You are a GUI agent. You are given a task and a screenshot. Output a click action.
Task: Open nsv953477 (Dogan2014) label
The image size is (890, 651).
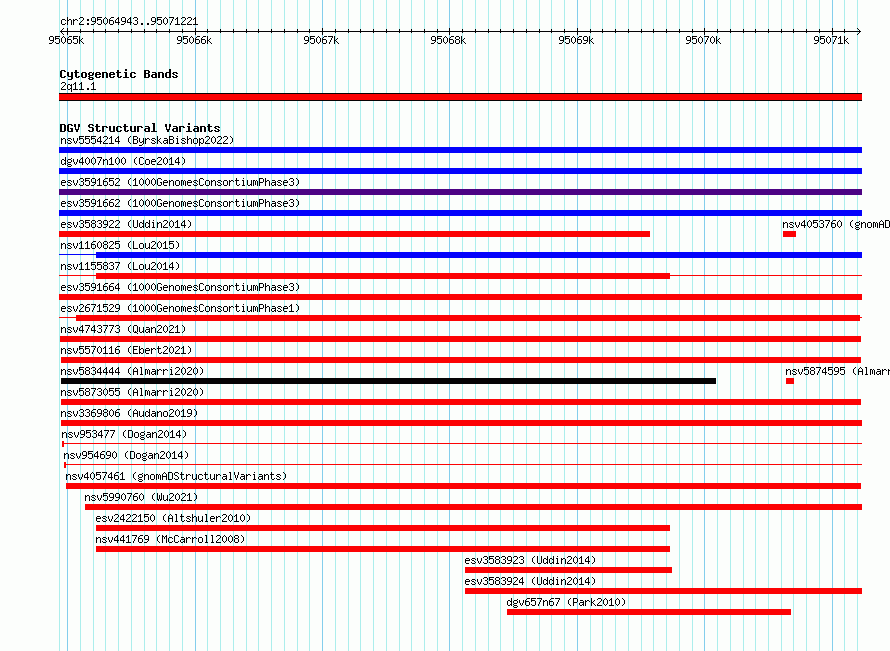pos(124,434)
